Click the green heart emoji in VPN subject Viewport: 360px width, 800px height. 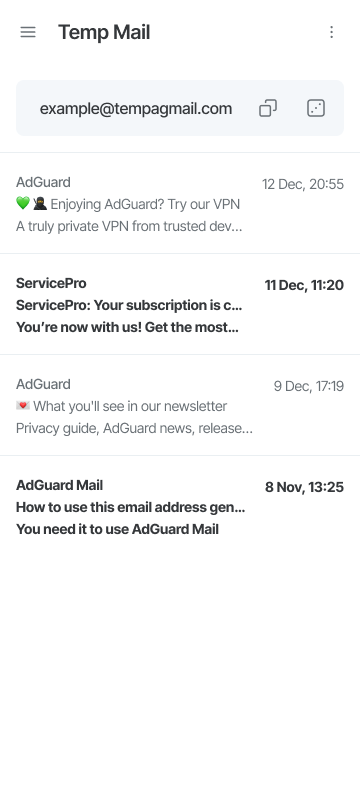click(23, 204)
